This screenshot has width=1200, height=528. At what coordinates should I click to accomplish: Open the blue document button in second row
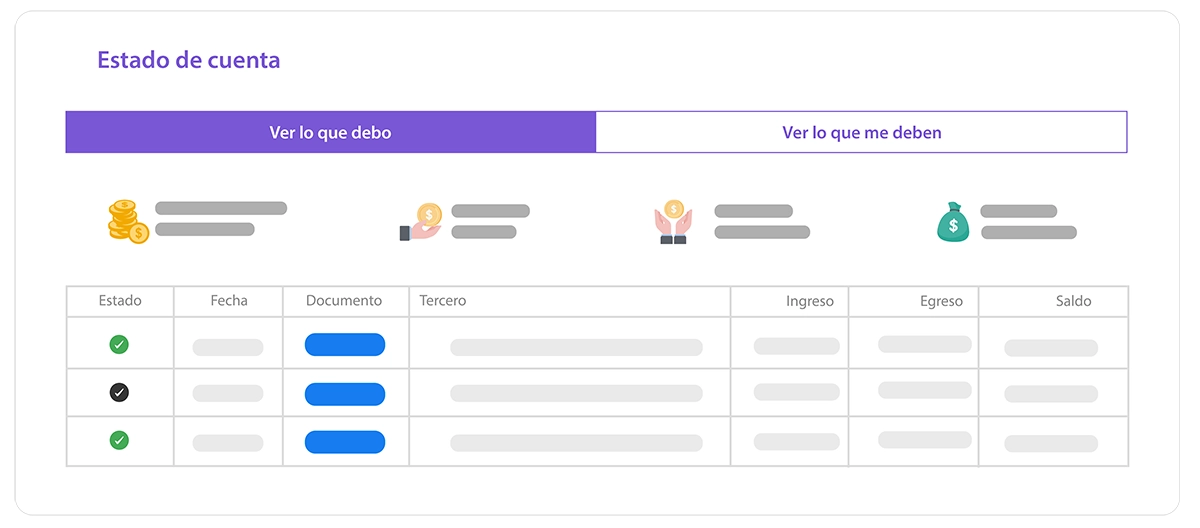(345, 394)
